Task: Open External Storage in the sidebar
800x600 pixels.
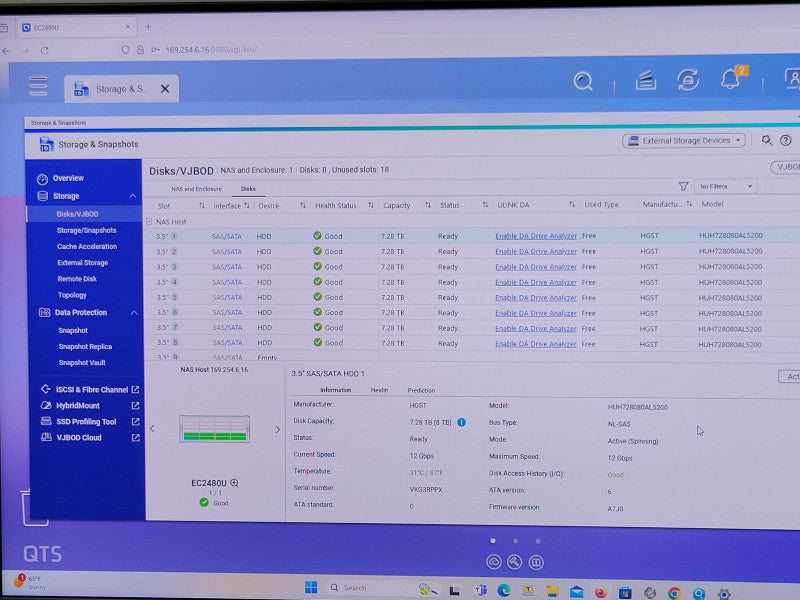Action: tap(83, 263)
